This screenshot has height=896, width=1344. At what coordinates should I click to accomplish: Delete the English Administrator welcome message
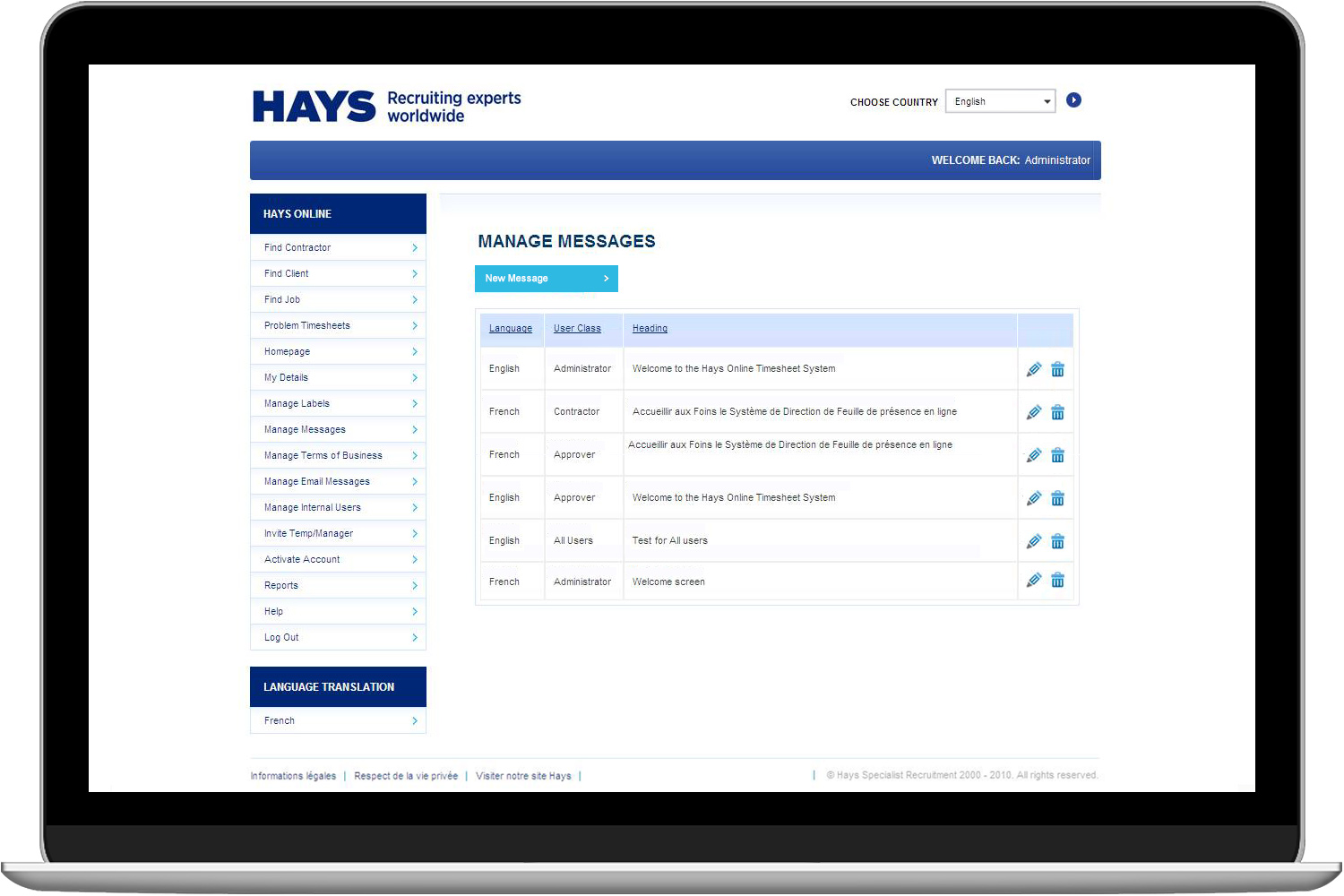(x=1058, y=369)
